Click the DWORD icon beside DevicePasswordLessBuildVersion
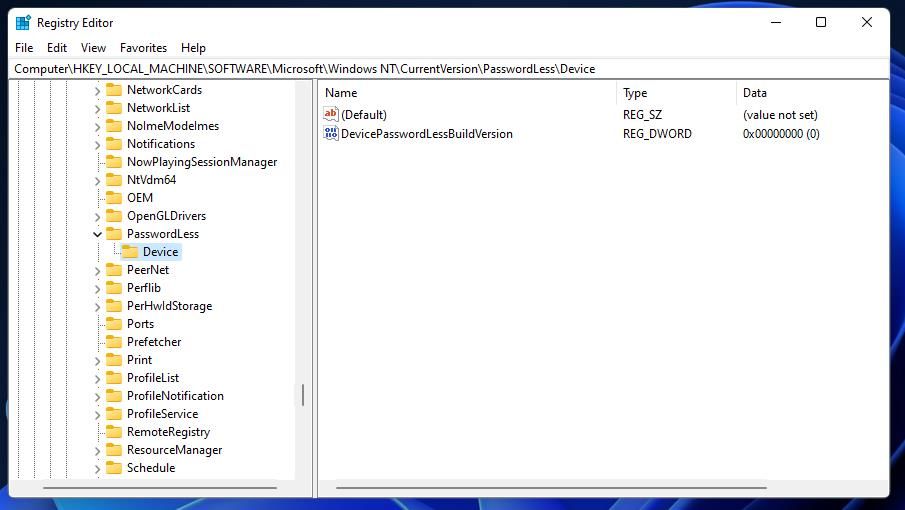 pos(331,133)
